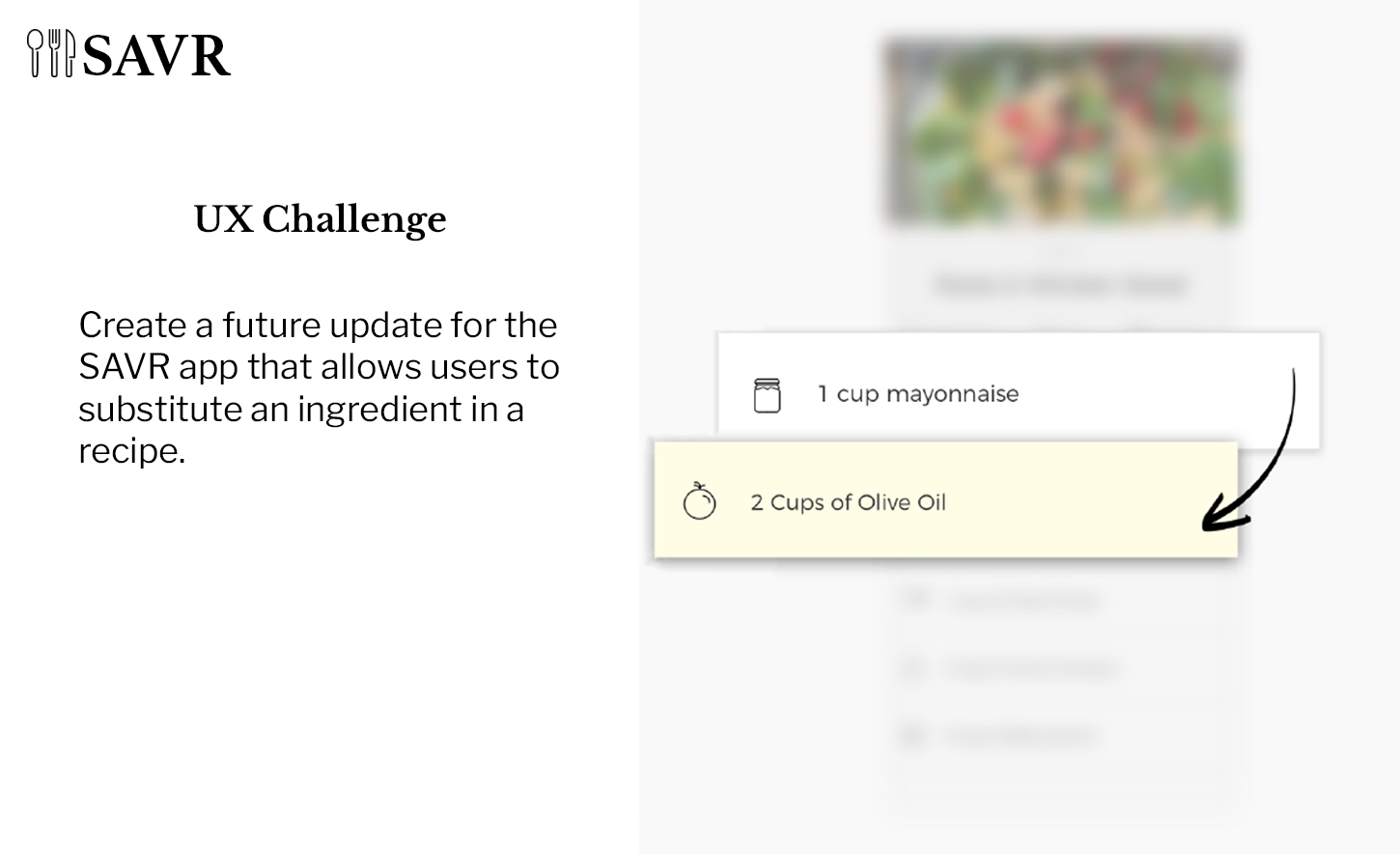Click the blurred recipe title under the photo
1400x854 pixels.
1061,285
